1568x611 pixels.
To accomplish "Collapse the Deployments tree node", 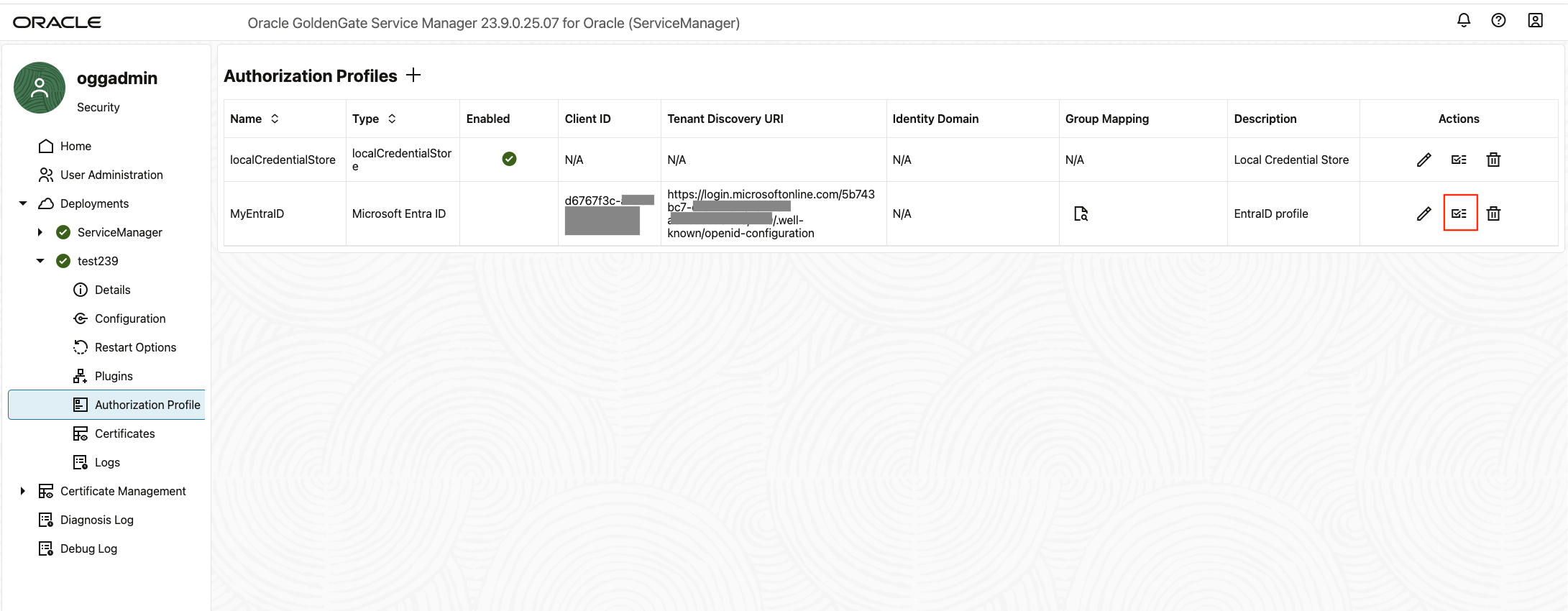I will pos(23,203).
